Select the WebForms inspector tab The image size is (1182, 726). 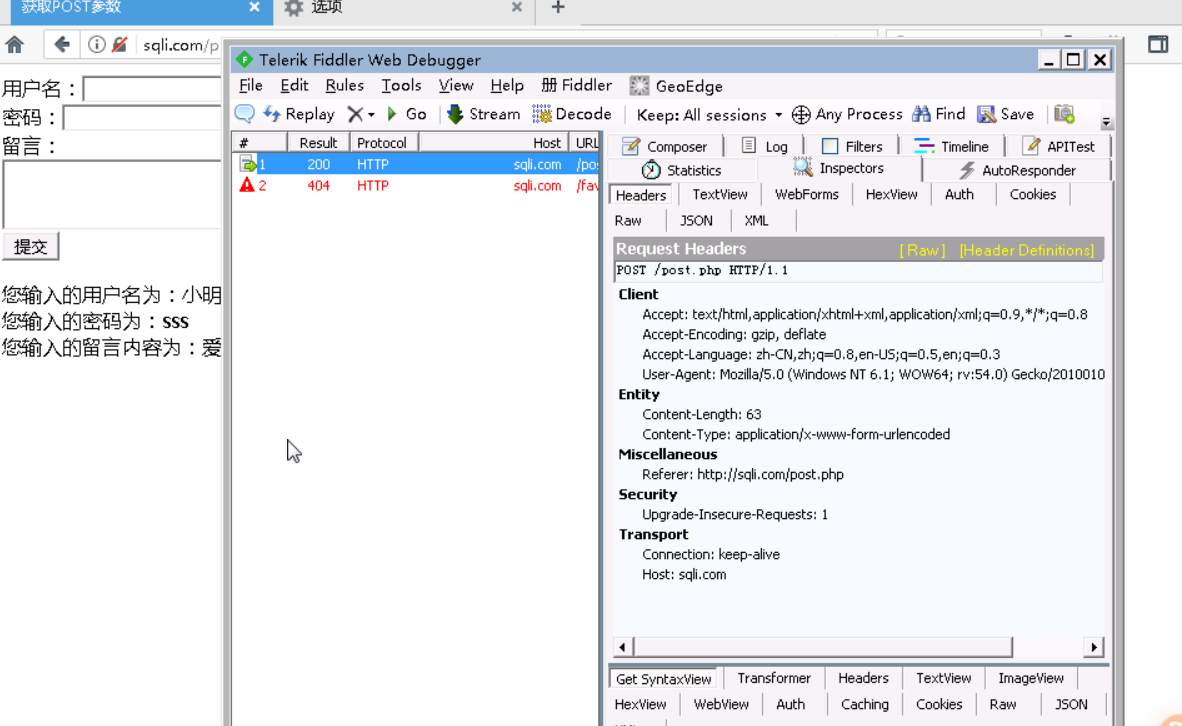[x=807, y=195]
